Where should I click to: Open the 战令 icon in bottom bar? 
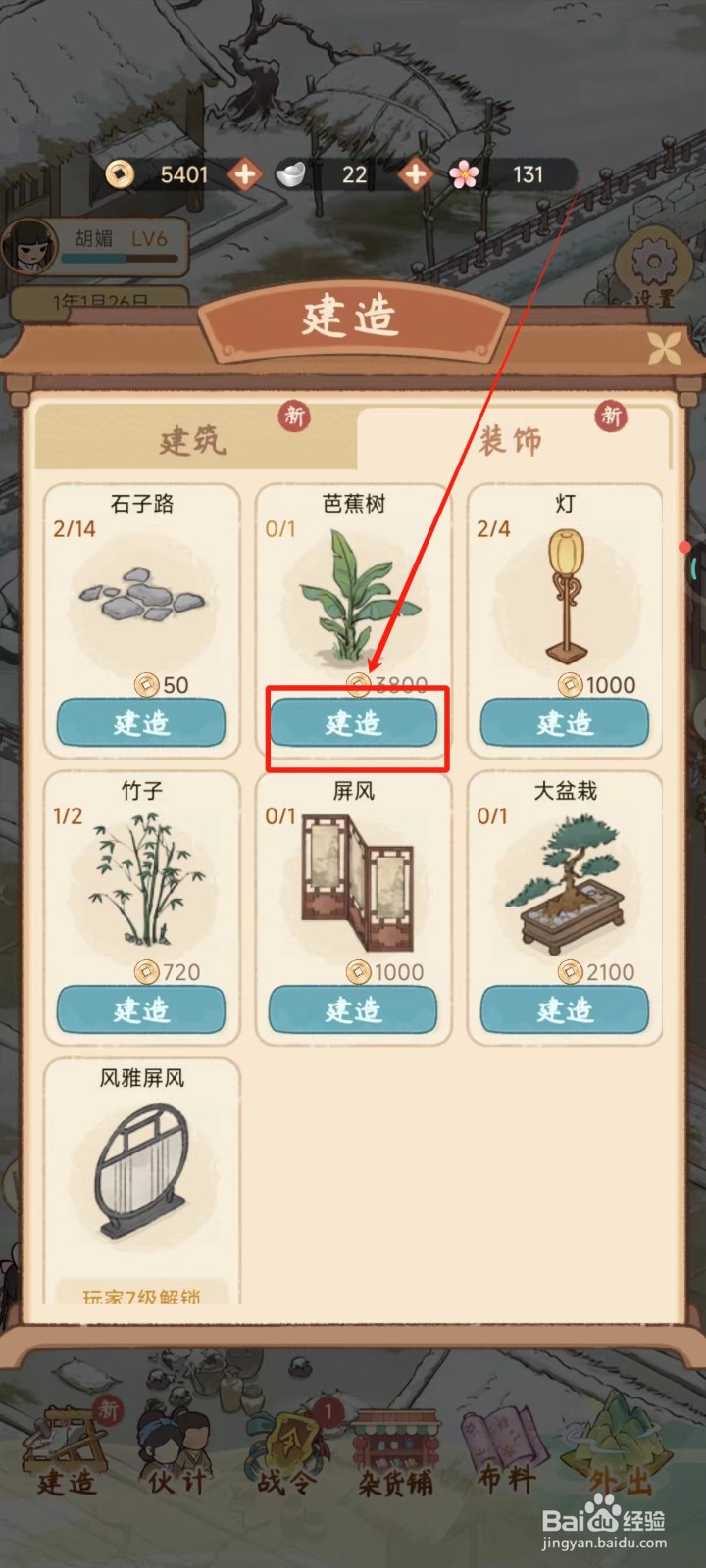(x=286, y=1450)
